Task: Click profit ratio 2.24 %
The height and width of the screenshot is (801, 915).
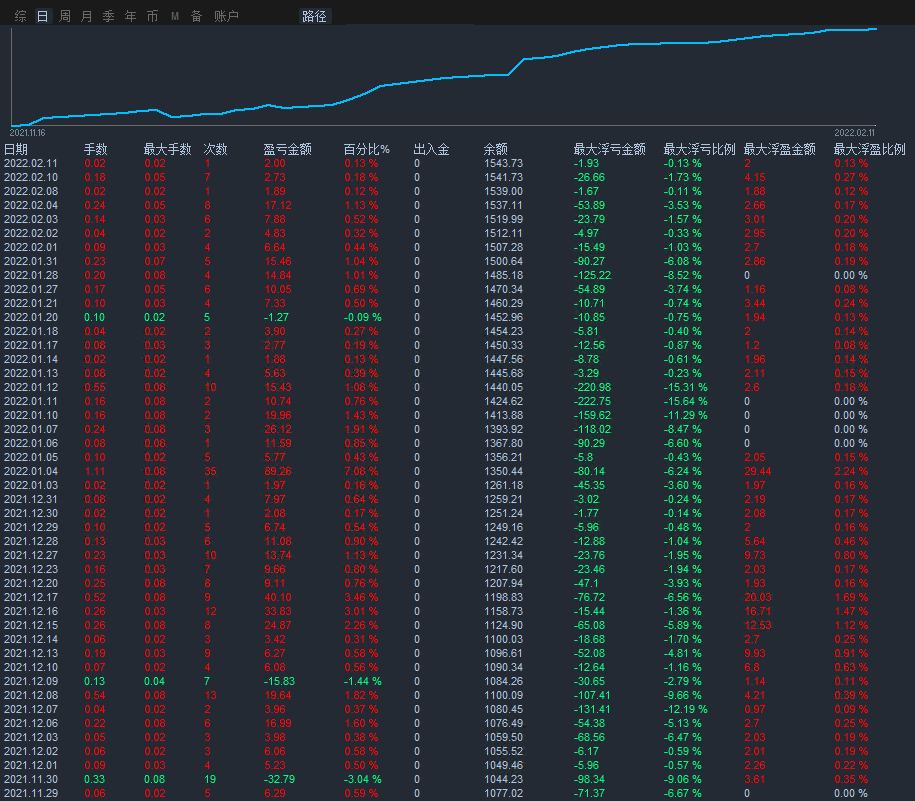Action: point(851,471)
